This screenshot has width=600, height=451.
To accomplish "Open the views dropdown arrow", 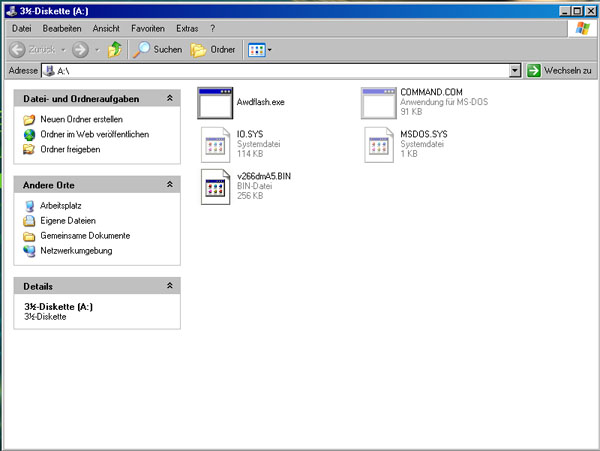I will 270,50.
